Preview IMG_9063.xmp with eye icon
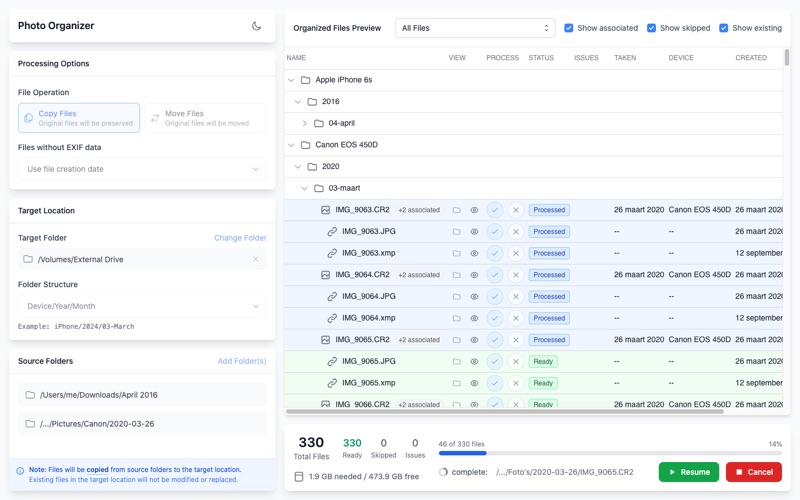Viewport: 800px width, 500px height. pos(474,253)
